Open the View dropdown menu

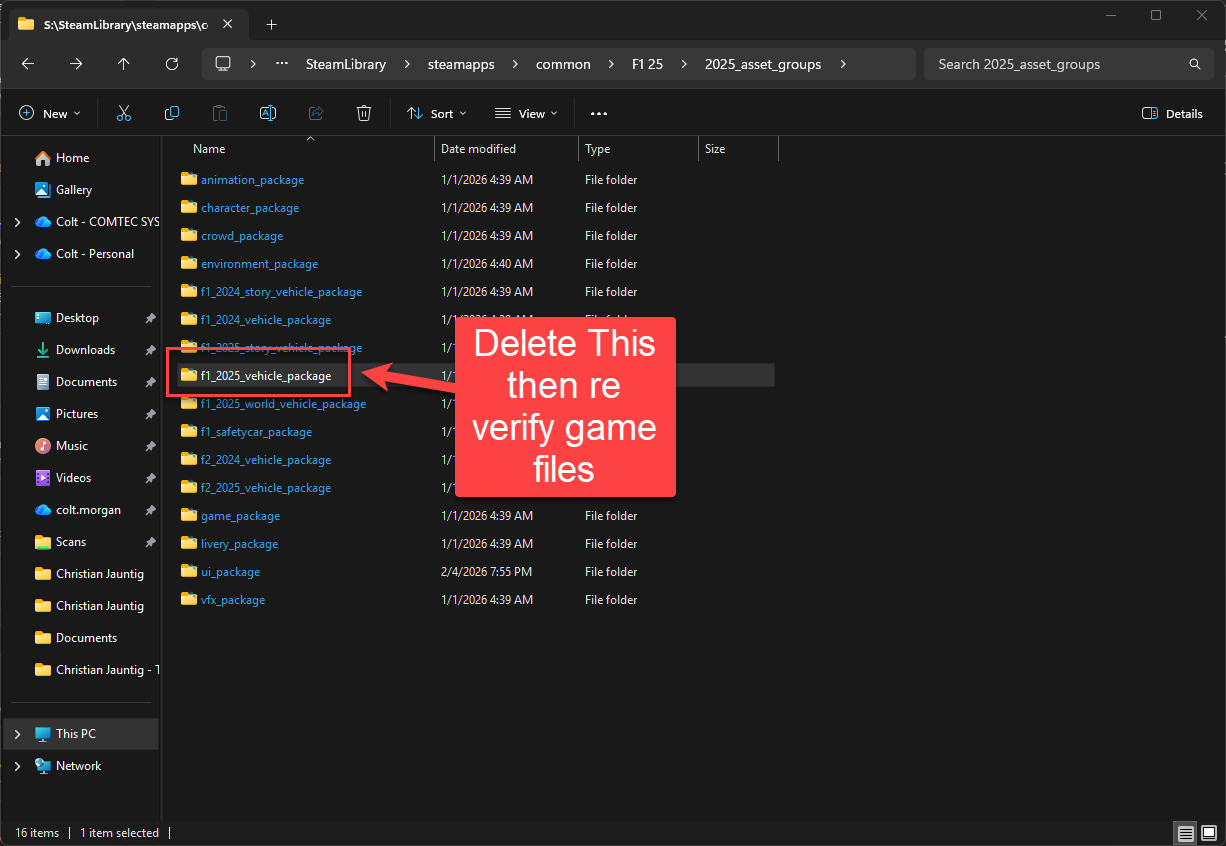pos(526,113)
